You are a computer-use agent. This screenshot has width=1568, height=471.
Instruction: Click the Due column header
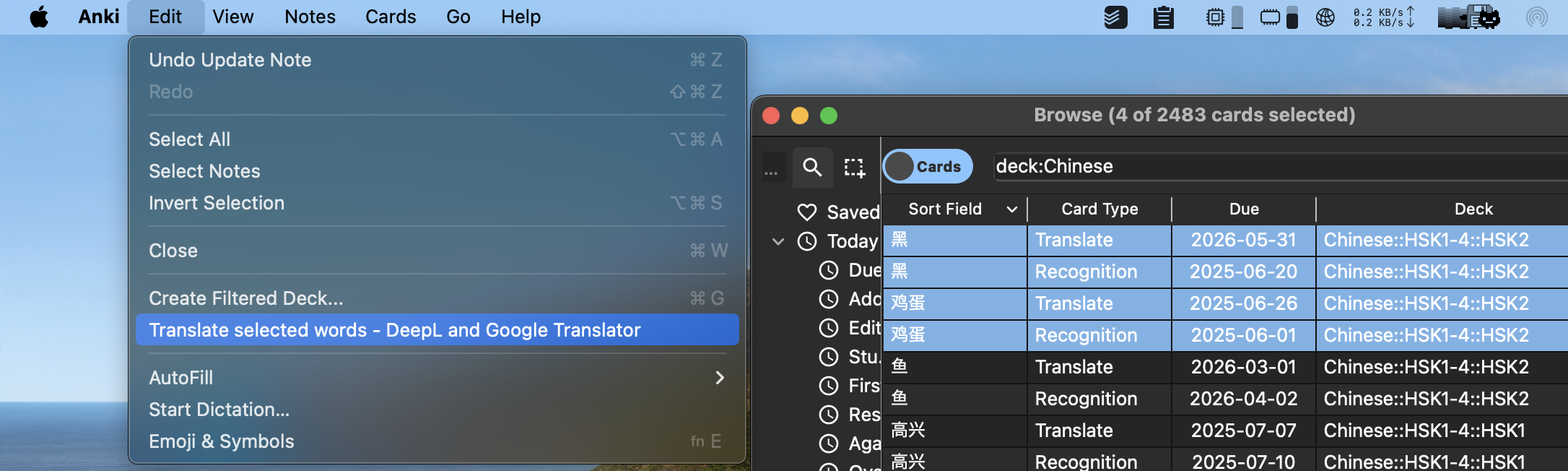(x=1243, y=209)
